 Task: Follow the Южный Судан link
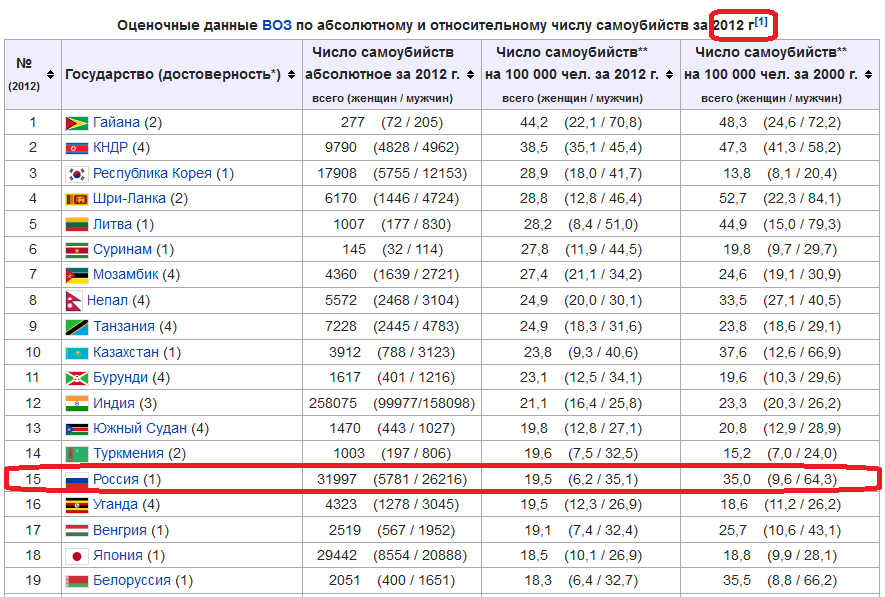click(139, 428)
